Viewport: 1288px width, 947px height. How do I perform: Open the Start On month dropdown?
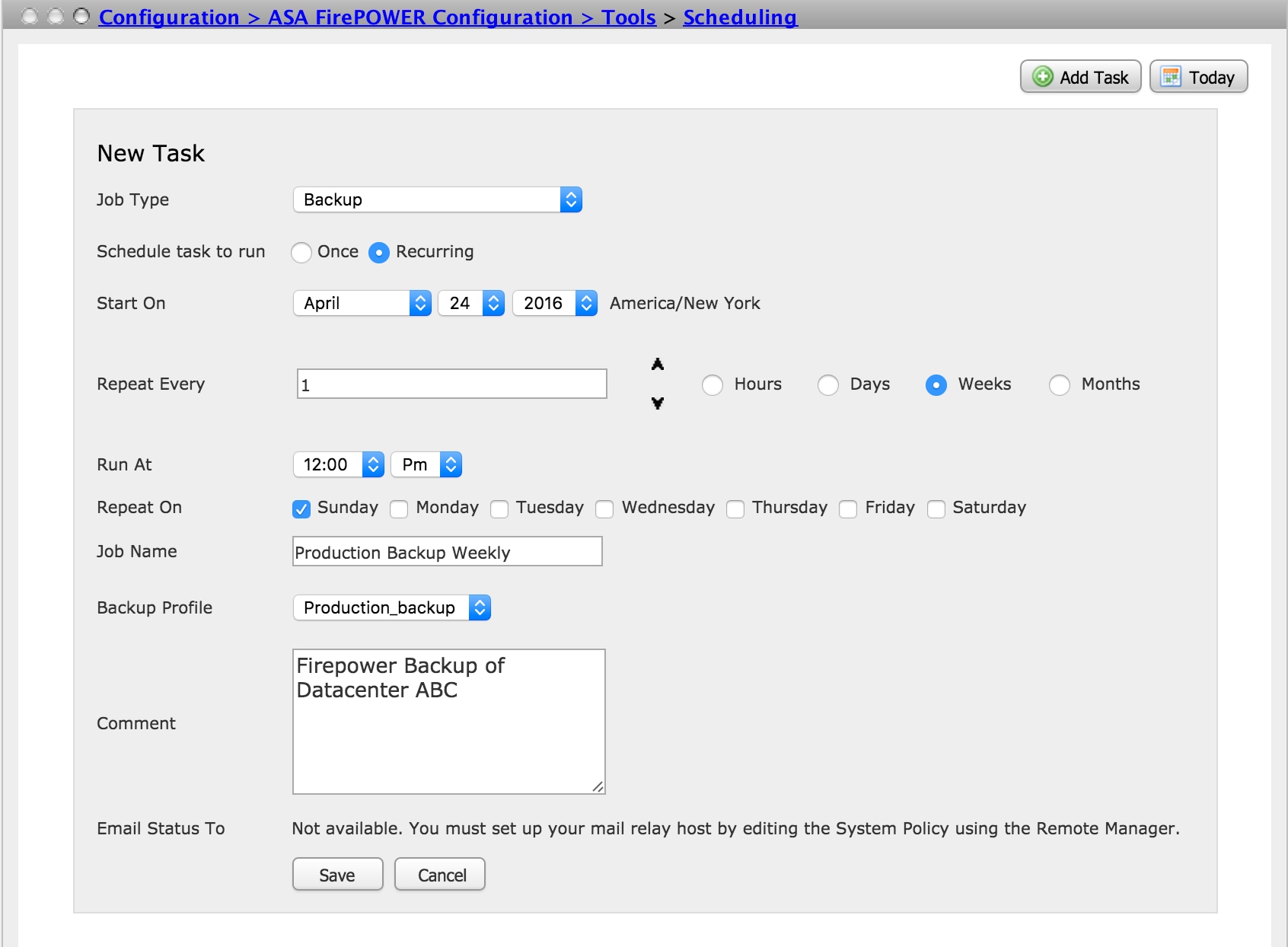tap(362, 303)
